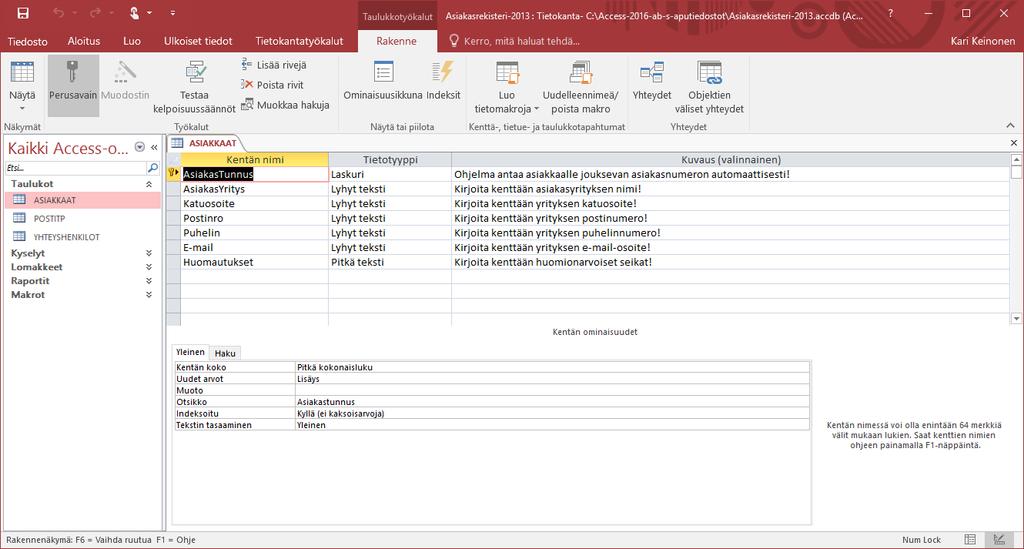Click Pitkä teksti data type cell

tap(390, 262)
